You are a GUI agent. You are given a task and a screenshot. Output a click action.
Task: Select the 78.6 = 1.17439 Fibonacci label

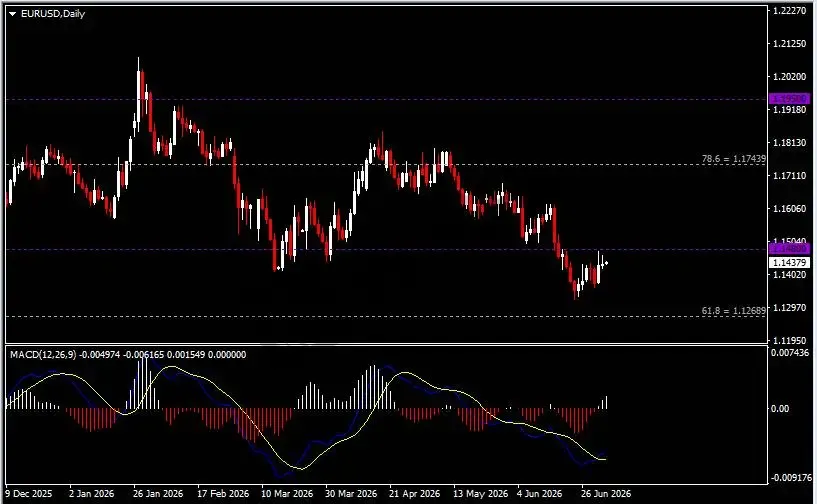point(734,158)
